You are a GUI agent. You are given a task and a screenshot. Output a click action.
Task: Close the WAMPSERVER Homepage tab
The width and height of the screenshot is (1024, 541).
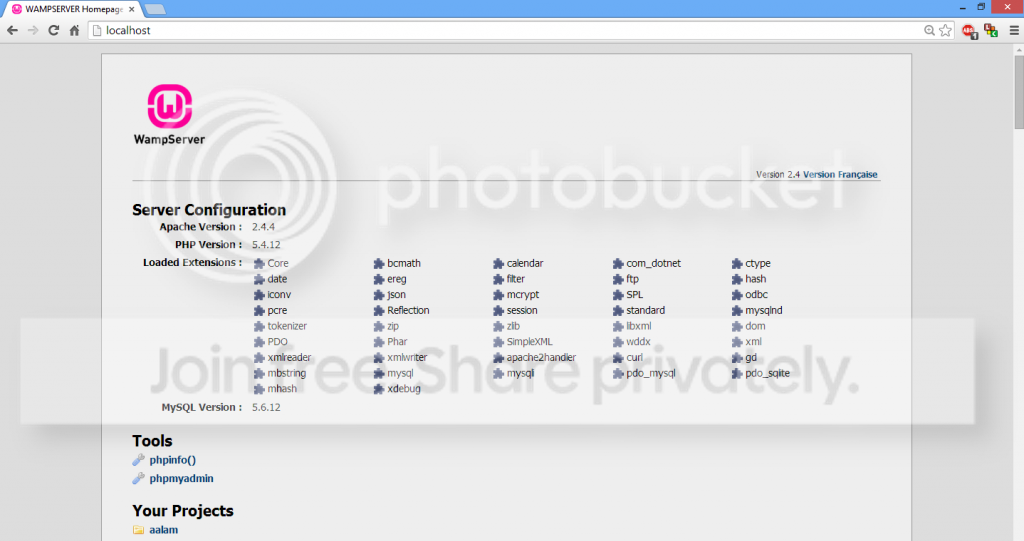tap(132, 9)
